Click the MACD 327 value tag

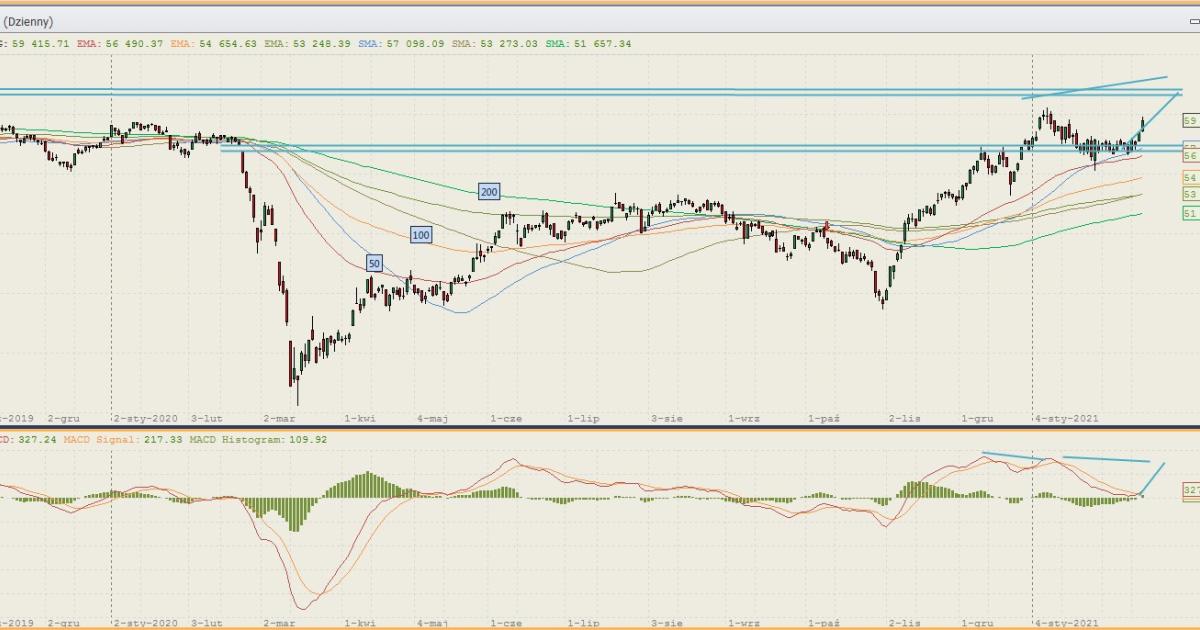(x=1191, y=490)
